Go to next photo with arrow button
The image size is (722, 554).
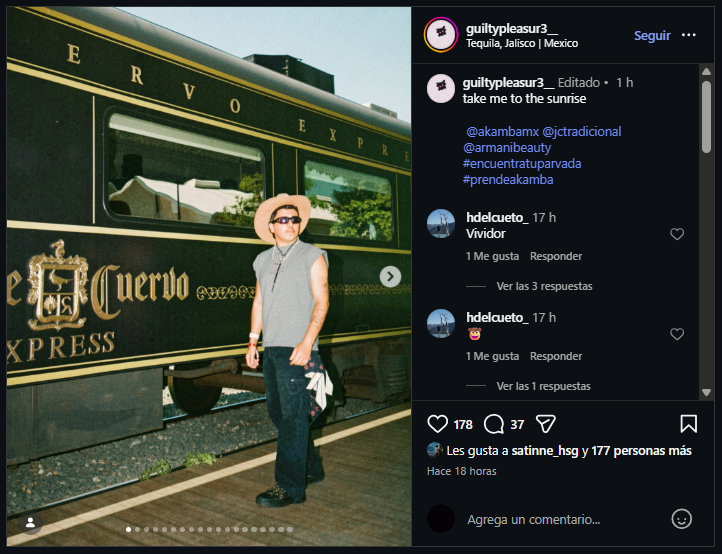(x=390, y=276)
